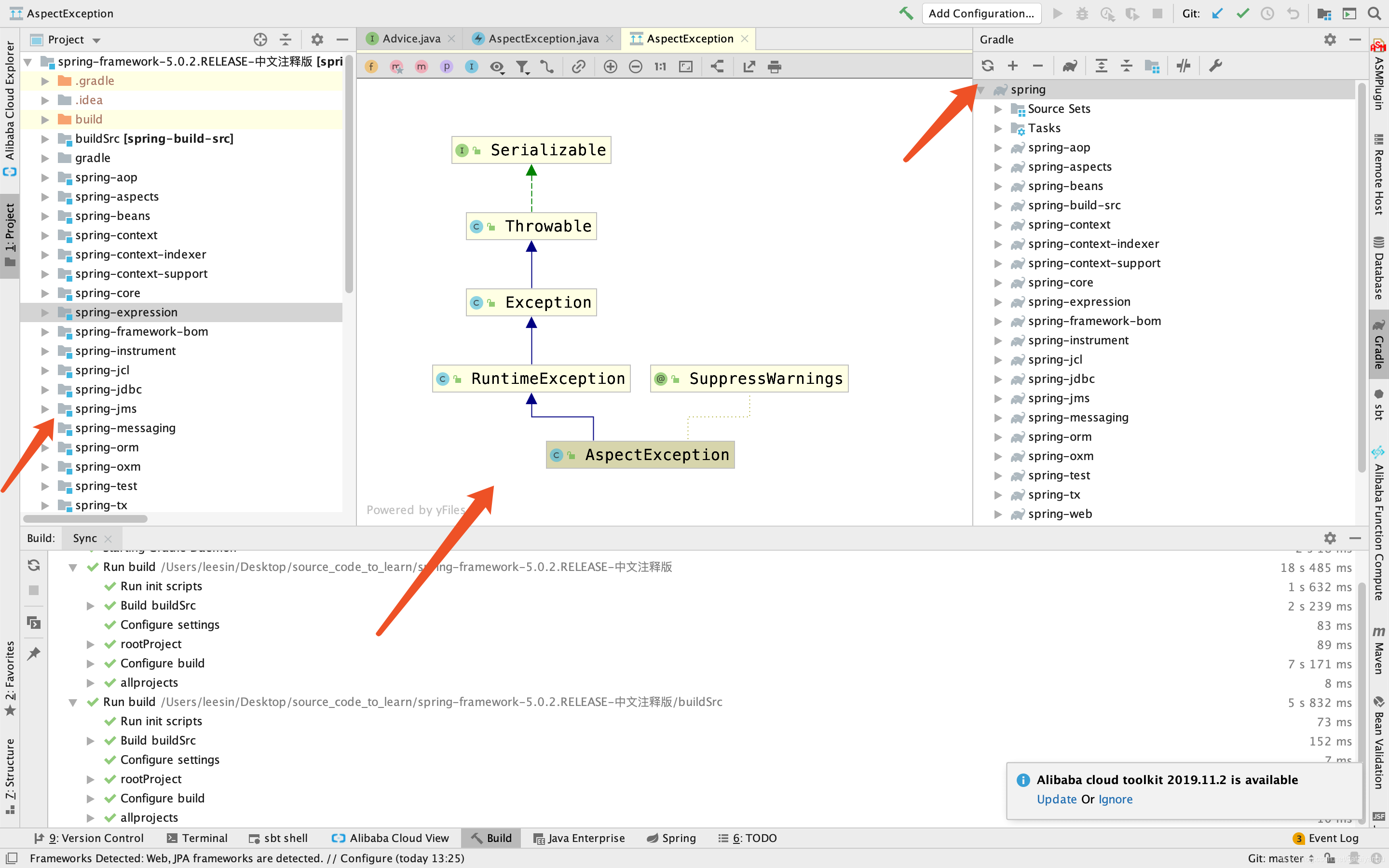Click the Project tree vertical scrollbar
The width and height of the screenshot is (1389, 868).
tap(348, 175)
